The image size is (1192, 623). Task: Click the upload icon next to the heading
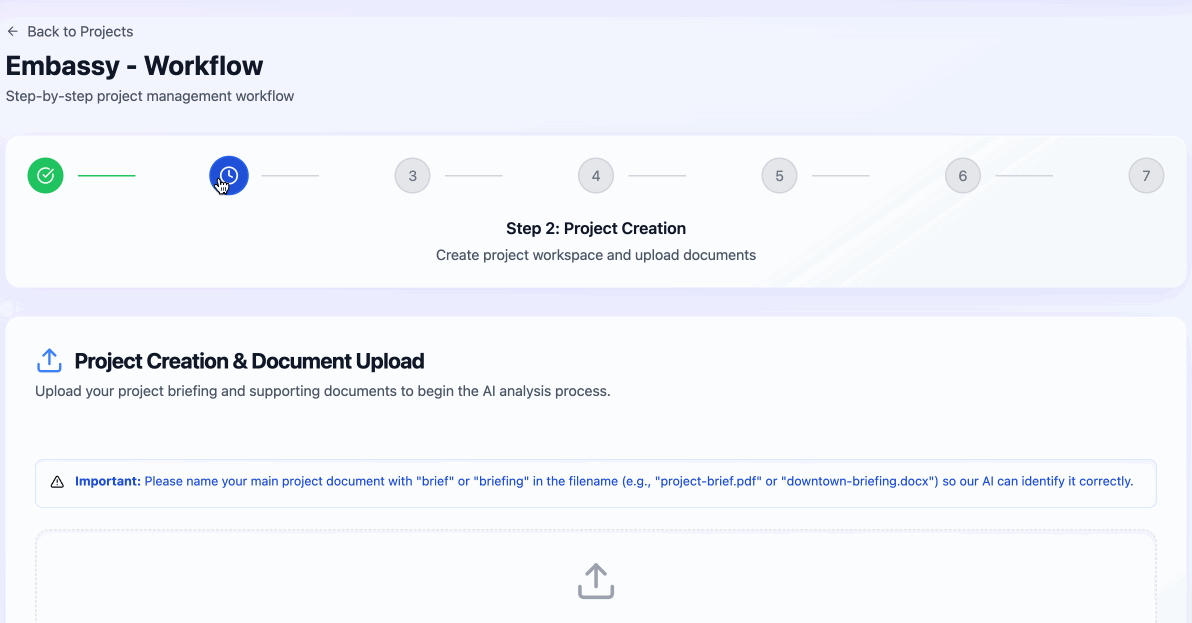(49, 360)
